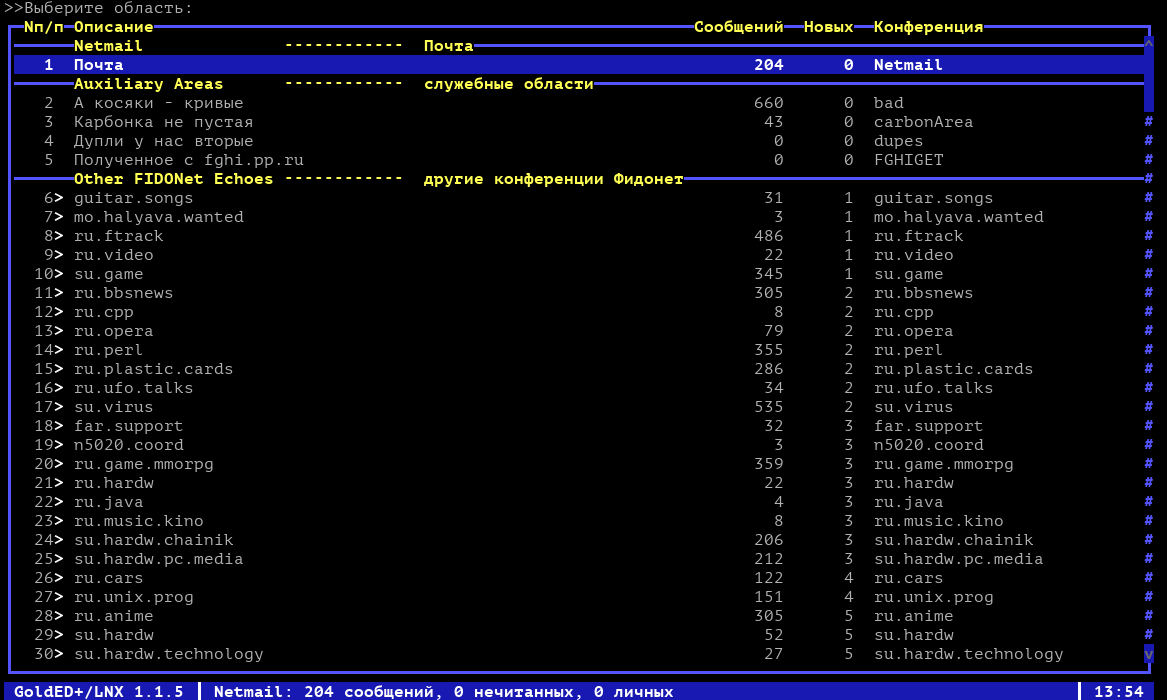Click the scrollbar up arrow

coord(1148,46)
